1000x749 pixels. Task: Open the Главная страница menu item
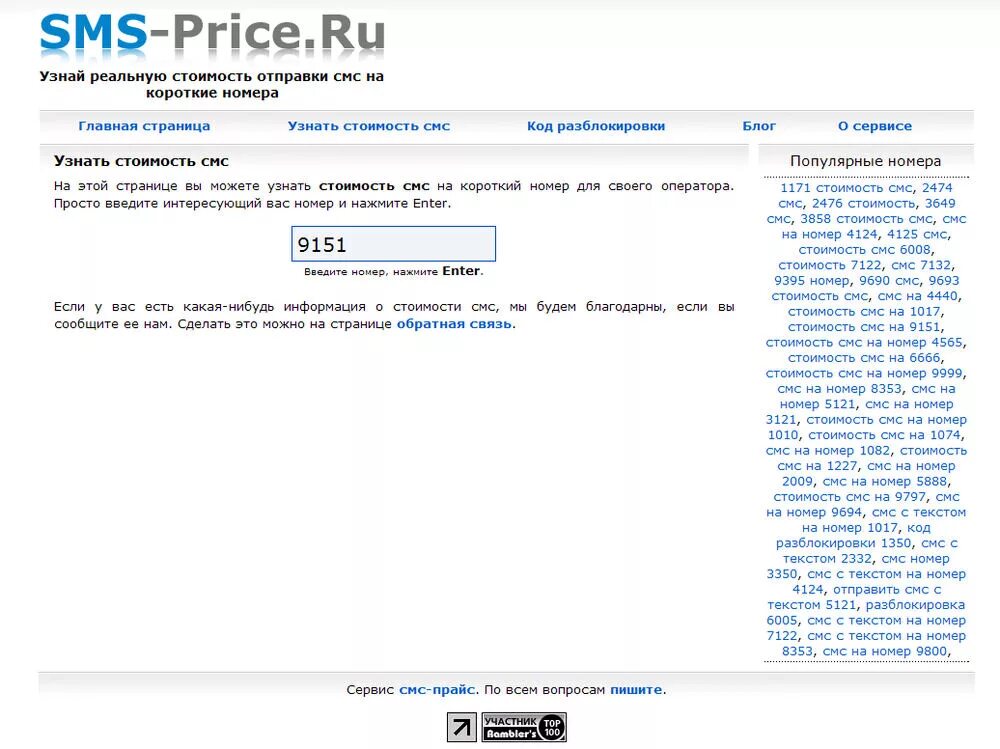click(x=144, y=126)
